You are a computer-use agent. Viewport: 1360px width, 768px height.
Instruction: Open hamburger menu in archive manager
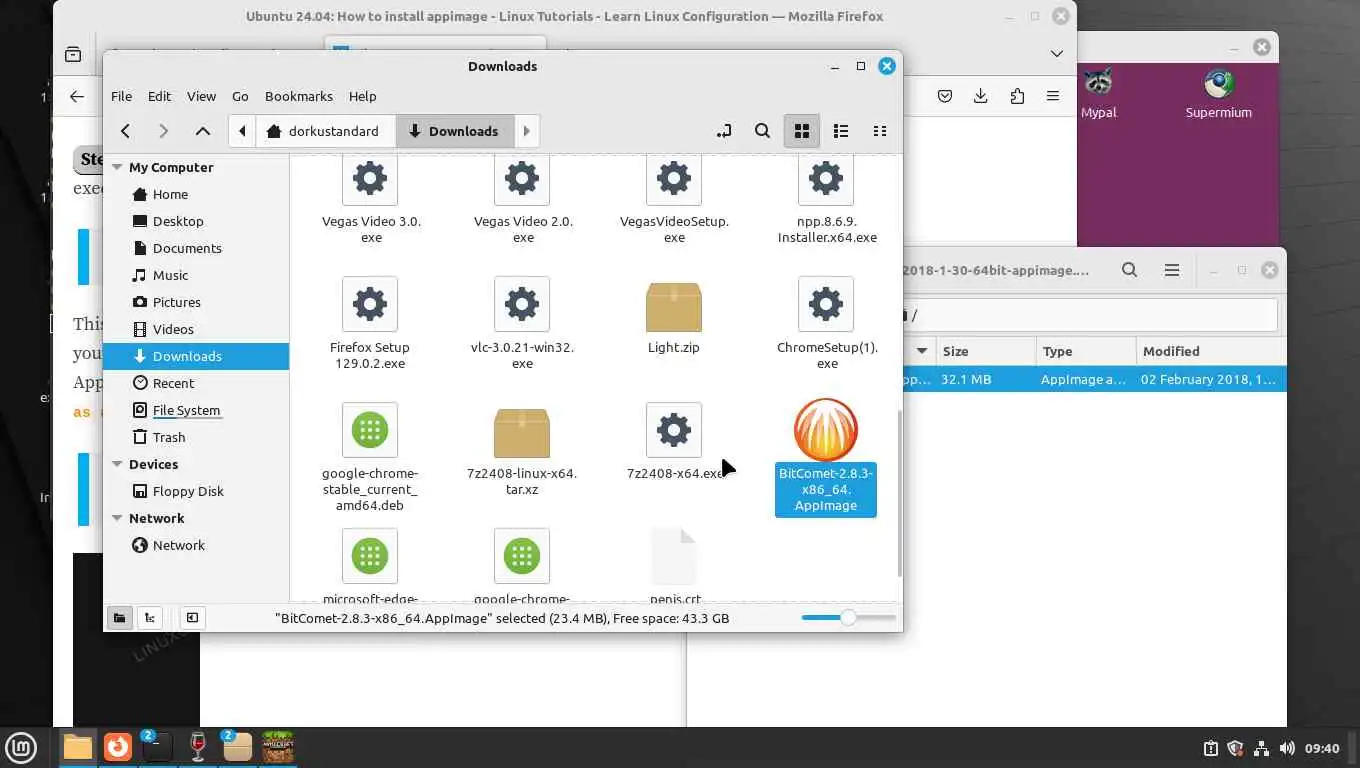(1172, 270)
